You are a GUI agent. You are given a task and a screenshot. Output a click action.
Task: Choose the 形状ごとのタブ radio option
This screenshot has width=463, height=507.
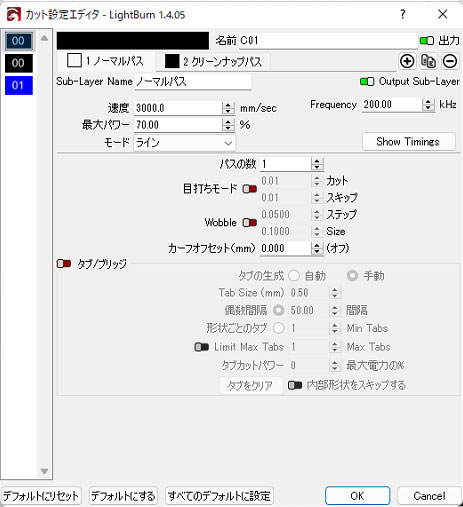tap(279, 328)
